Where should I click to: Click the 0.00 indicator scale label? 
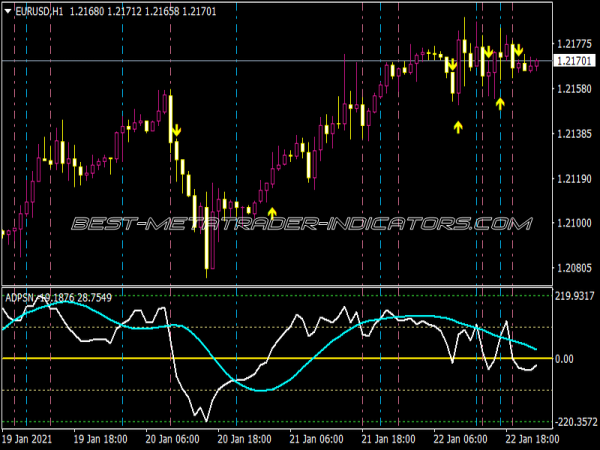tap(565, 359)
